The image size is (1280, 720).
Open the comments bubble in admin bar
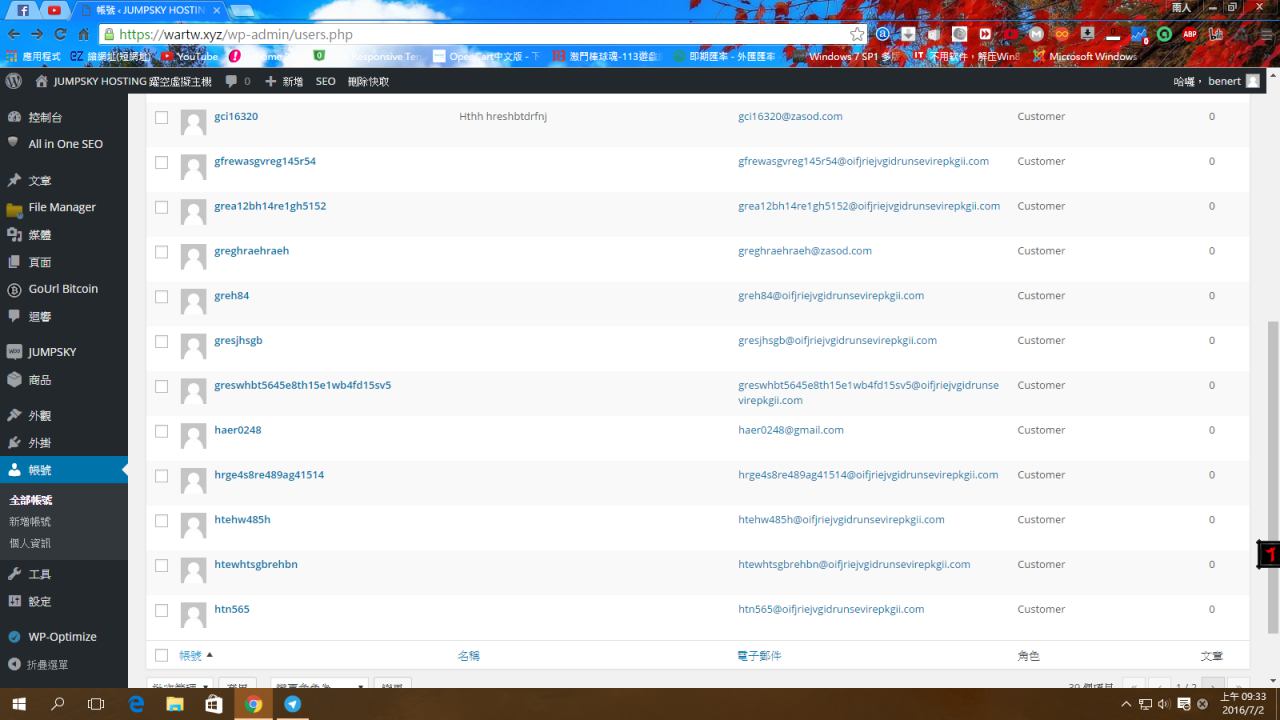[x=237, y=81]
